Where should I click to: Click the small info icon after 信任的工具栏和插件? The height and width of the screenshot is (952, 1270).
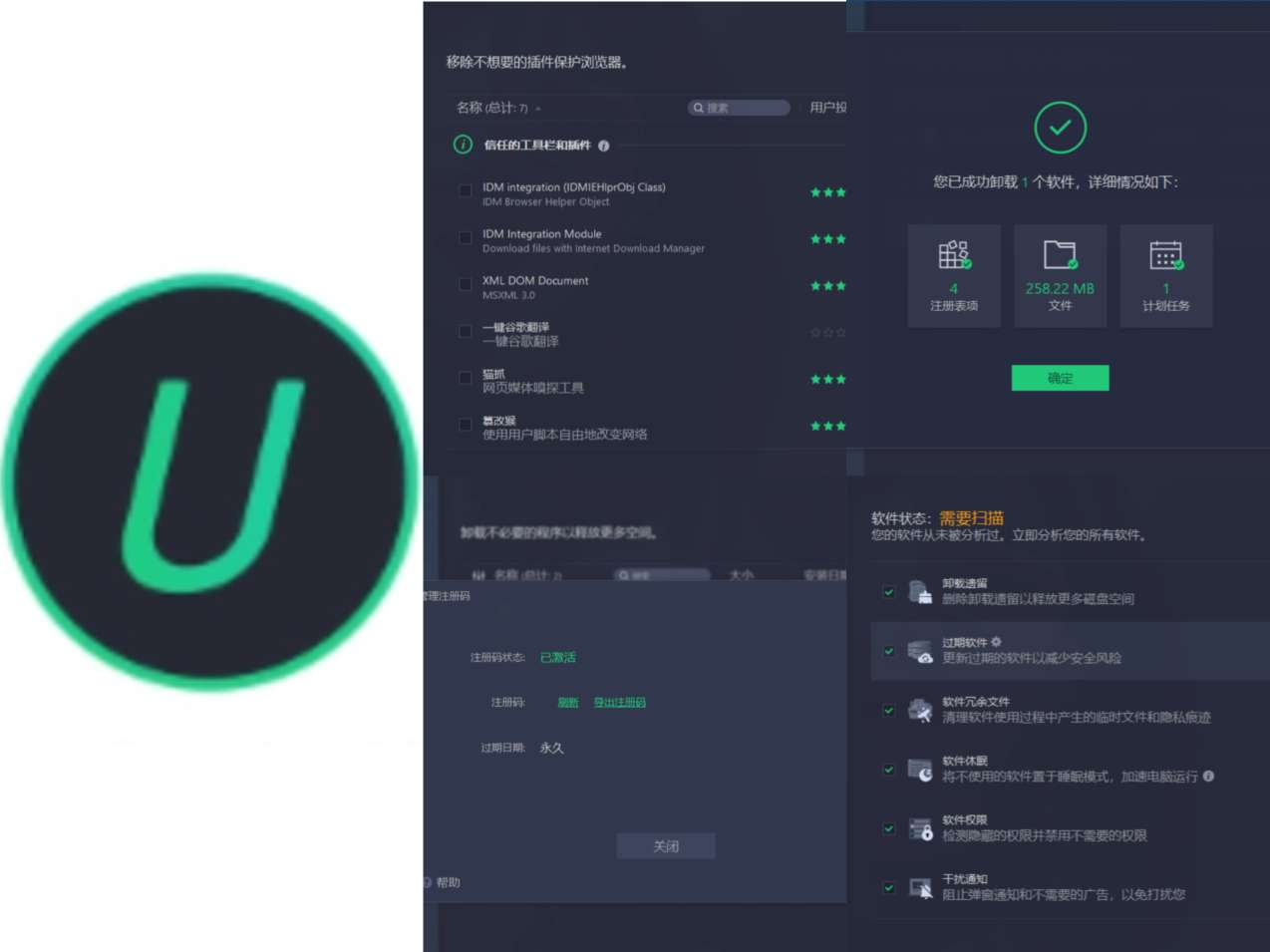(x=603, y=146)
